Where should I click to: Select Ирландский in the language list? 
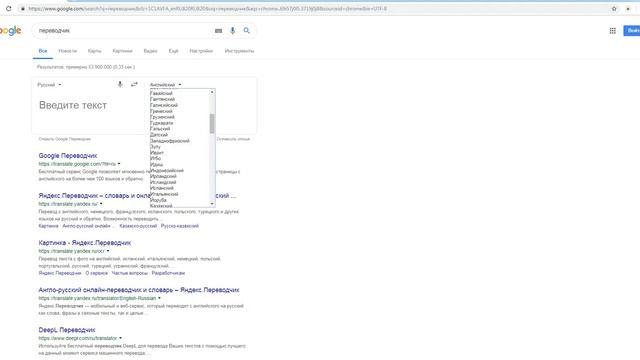pyautogui.click(x=163, y=176)
